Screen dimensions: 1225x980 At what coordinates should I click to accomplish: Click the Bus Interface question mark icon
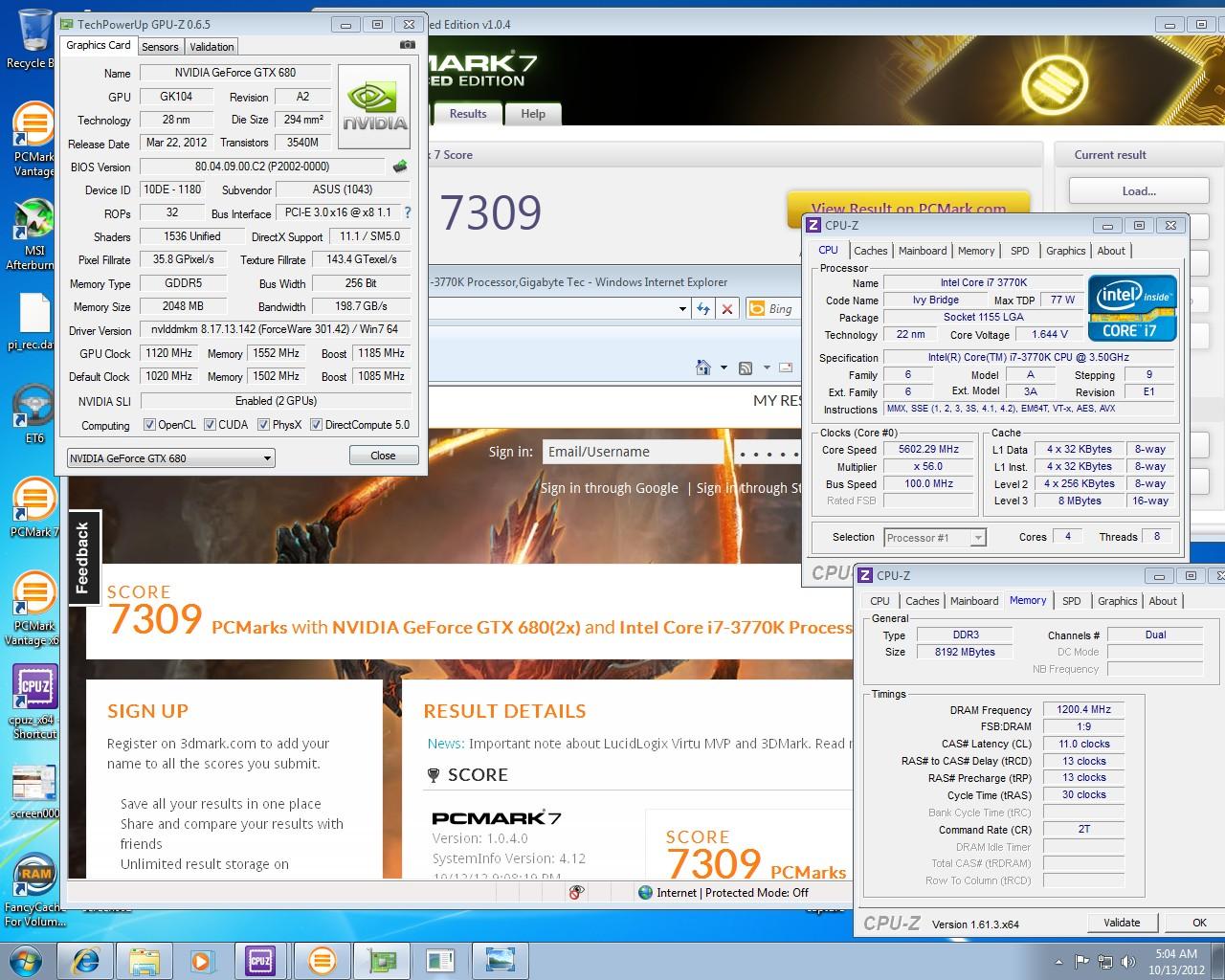tap(408, 212)
